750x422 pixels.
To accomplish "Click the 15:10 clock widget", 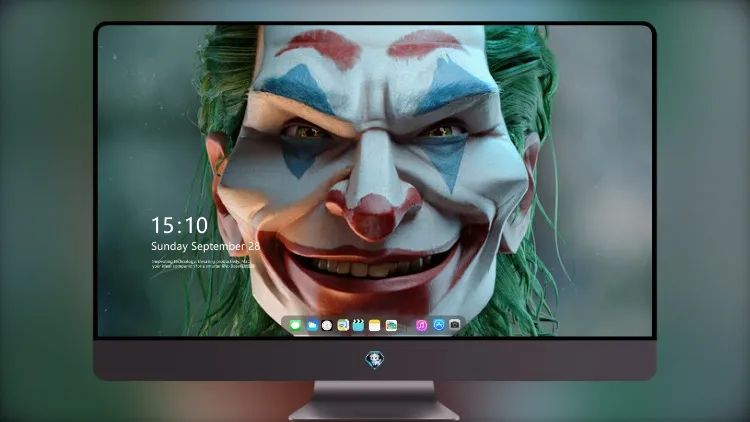I will click(x=179, y=225).
